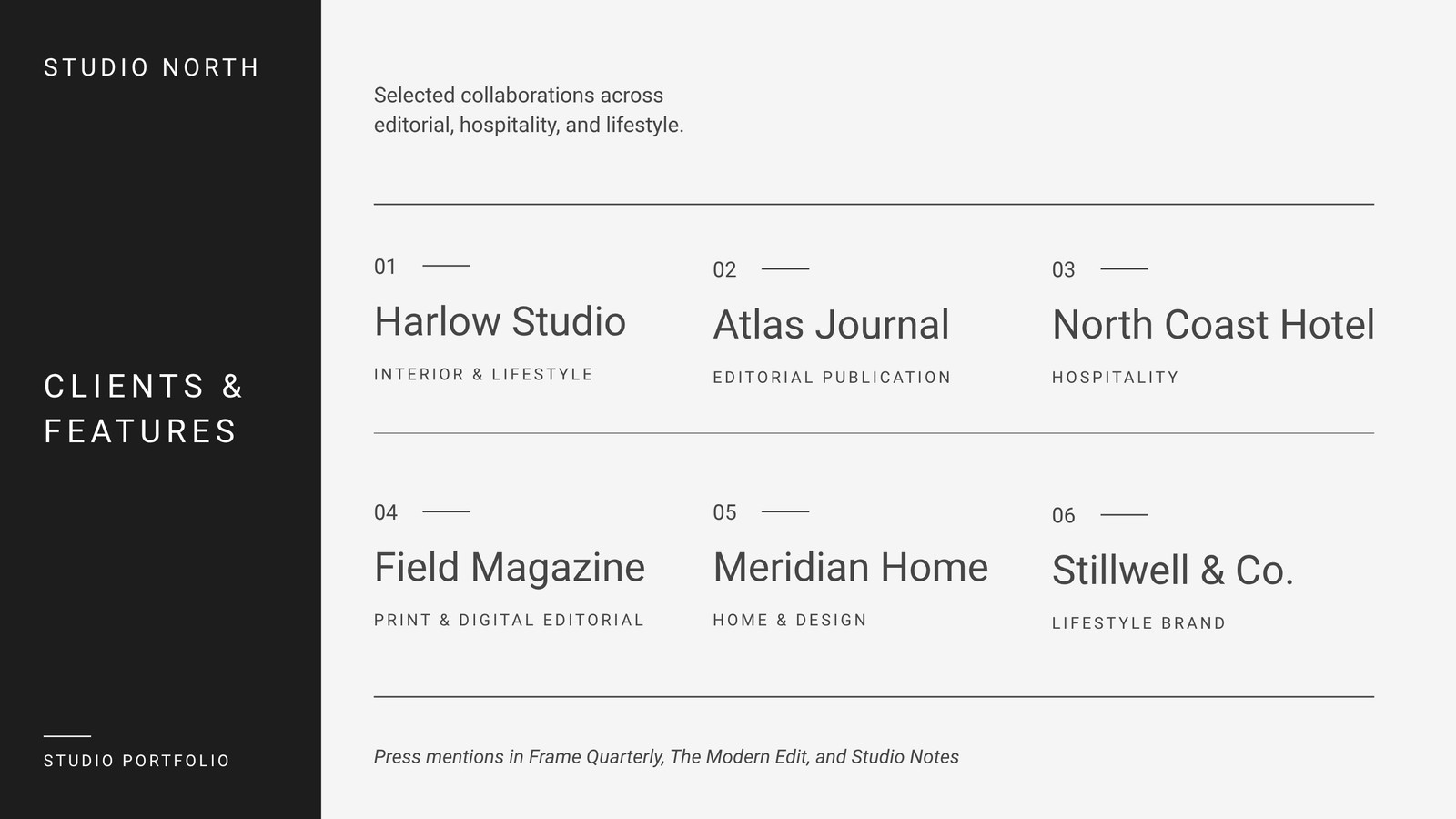Click the HOME & DESIGN category label
1456x819 pixels.
click(790, 620)
